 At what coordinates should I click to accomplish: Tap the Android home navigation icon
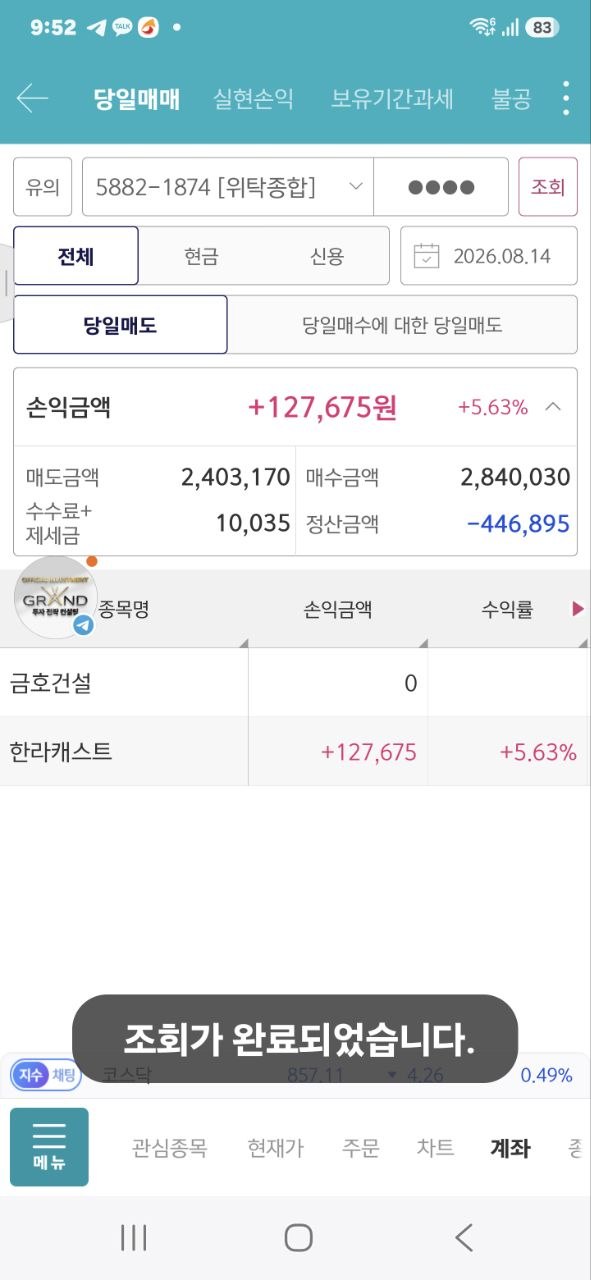[x=298, y=1238]
